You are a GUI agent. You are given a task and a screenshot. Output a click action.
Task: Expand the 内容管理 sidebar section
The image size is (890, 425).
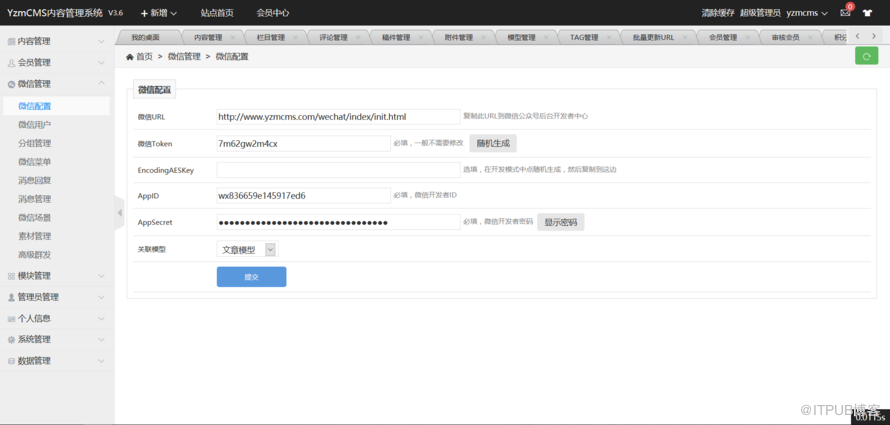[x=55, y=41]
